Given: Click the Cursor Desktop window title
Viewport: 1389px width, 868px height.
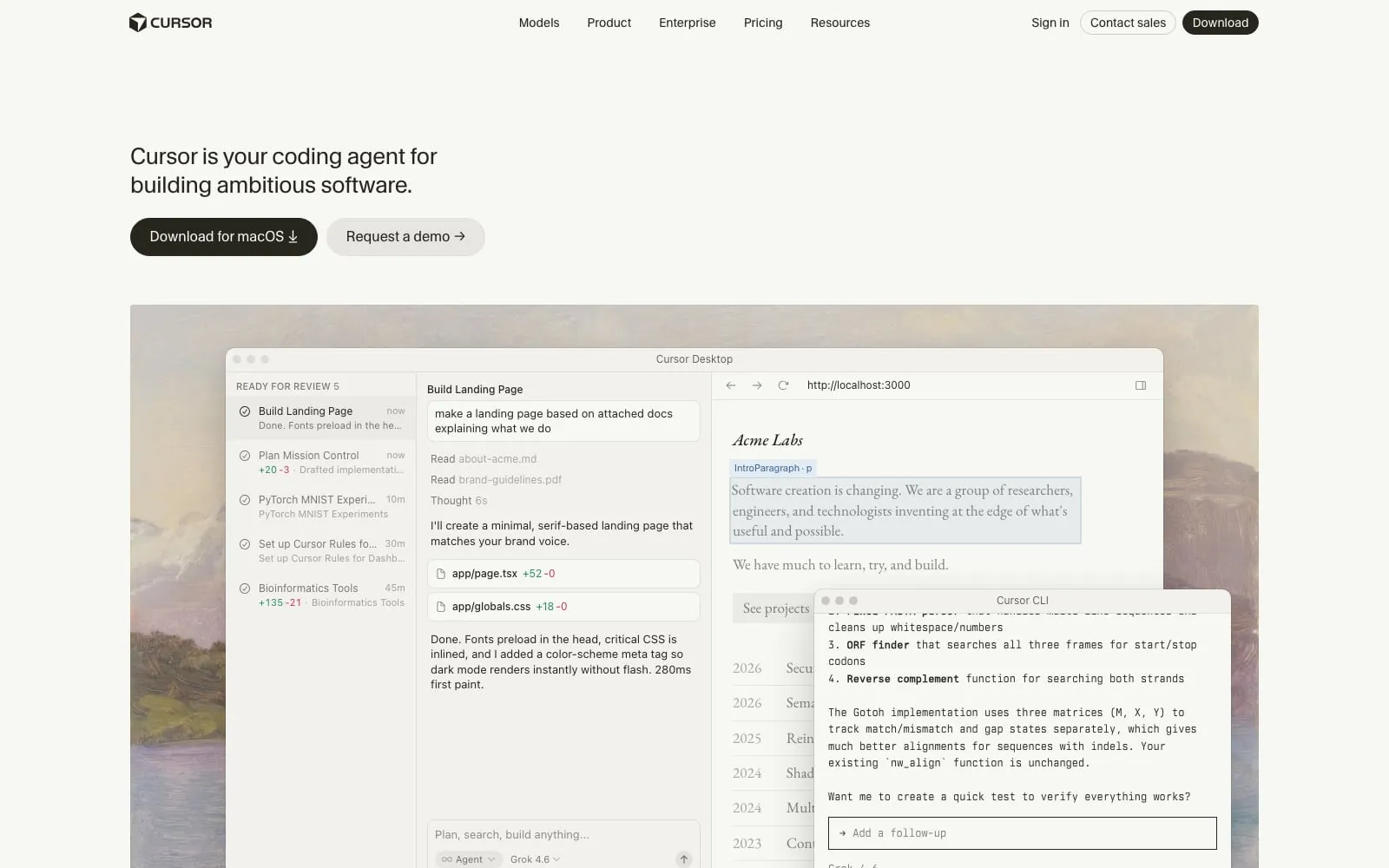Looking at the screenshot, I should (694, 359).
